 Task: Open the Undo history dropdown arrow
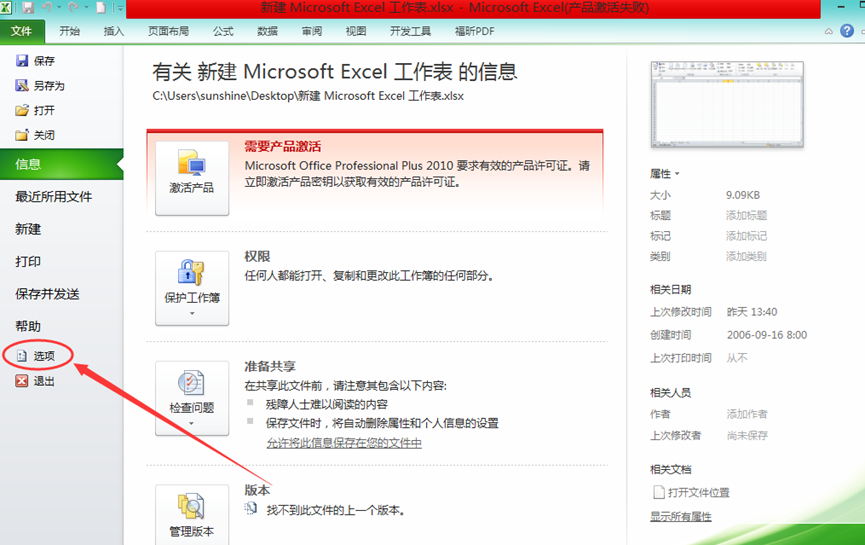click(59, 8)
